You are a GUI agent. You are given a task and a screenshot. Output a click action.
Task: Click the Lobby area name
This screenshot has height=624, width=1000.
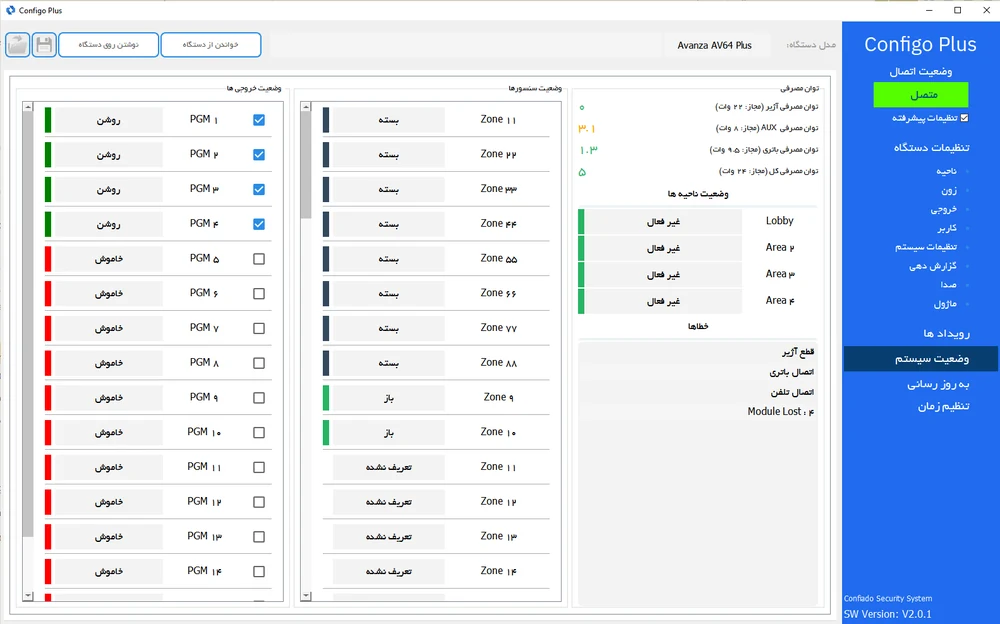click(x=779, y=221)
